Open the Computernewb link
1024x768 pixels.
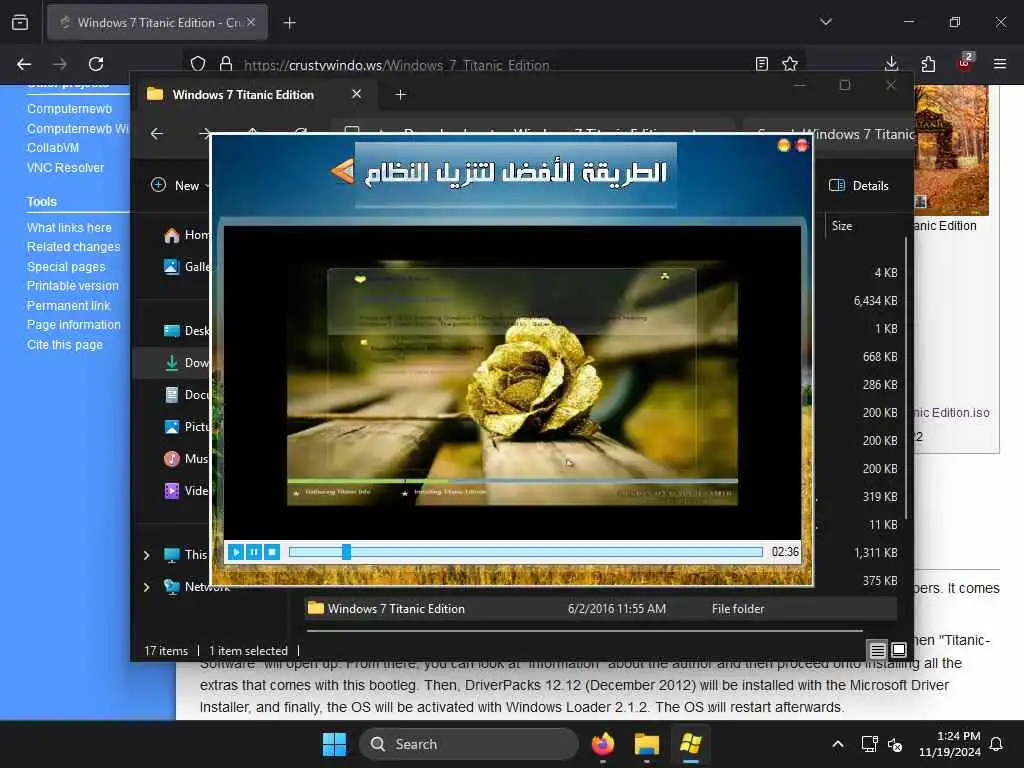tap(69, 109)
